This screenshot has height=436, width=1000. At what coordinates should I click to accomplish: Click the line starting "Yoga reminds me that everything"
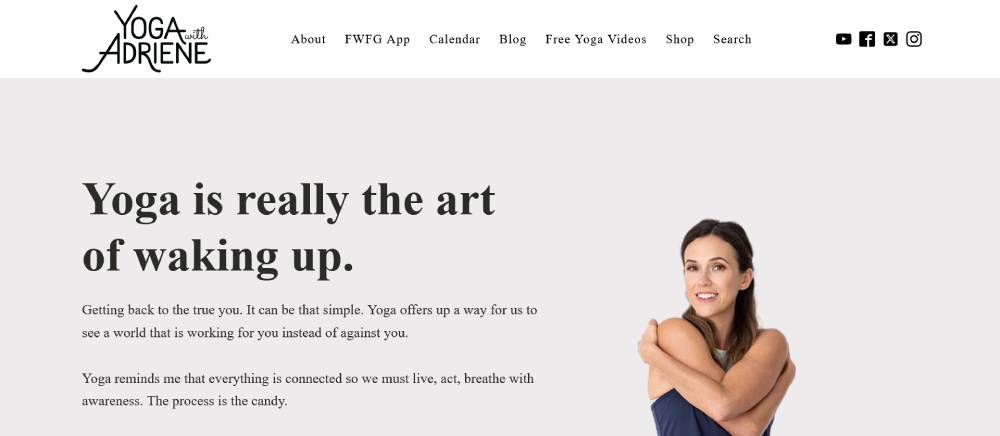coord(308,379)
